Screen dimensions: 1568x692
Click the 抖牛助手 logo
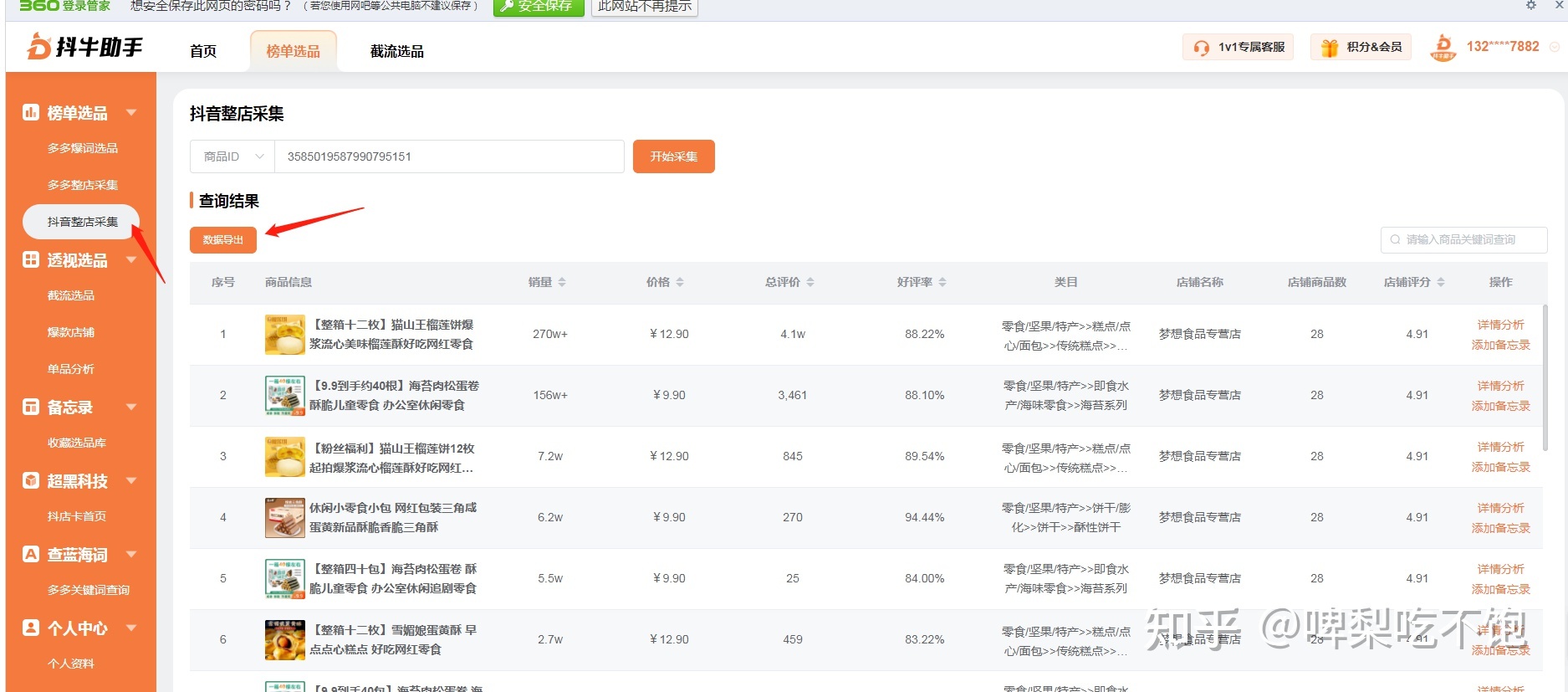tap(84, 47)
